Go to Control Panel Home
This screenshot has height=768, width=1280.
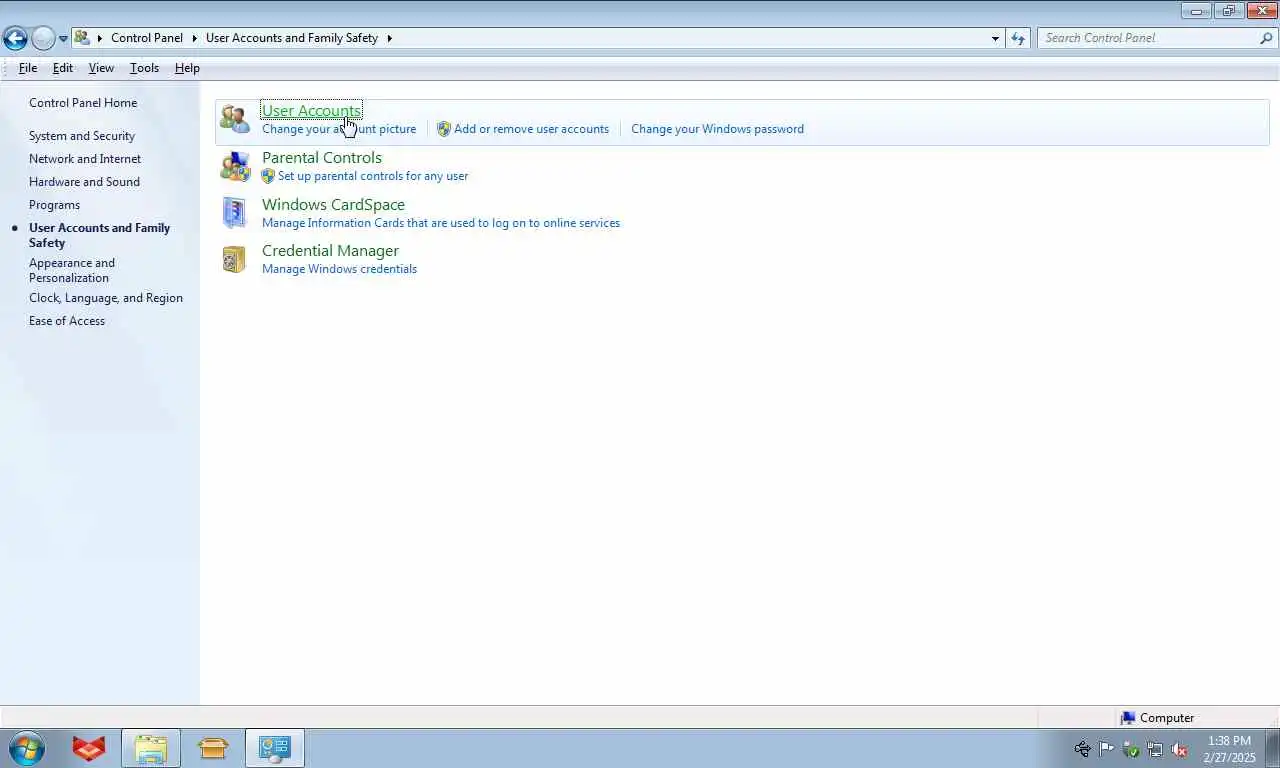click(x=83, y=103)
